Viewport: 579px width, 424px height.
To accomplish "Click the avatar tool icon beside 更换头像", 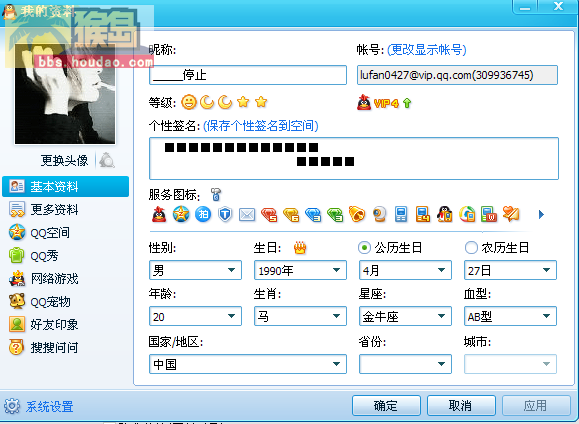I will click(x=107, y=160).
